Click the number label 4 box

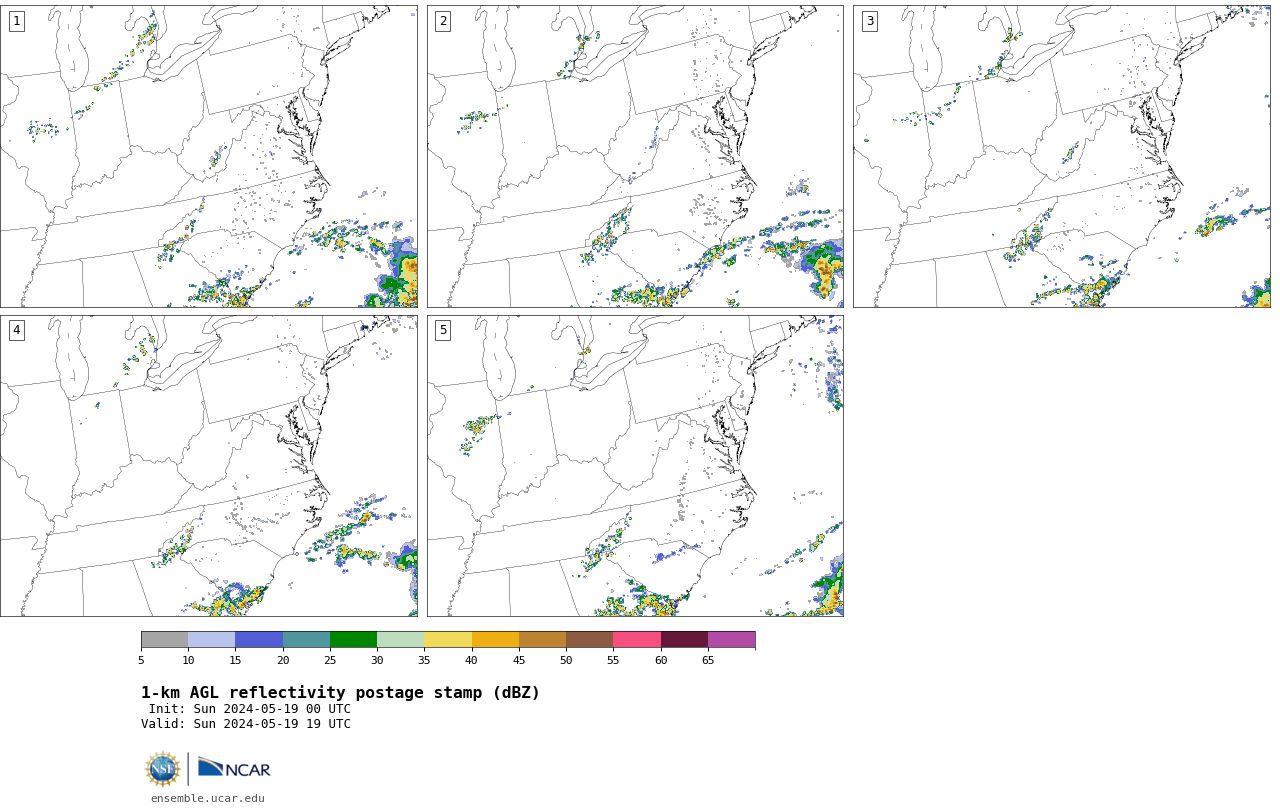(x=16, y=330)
